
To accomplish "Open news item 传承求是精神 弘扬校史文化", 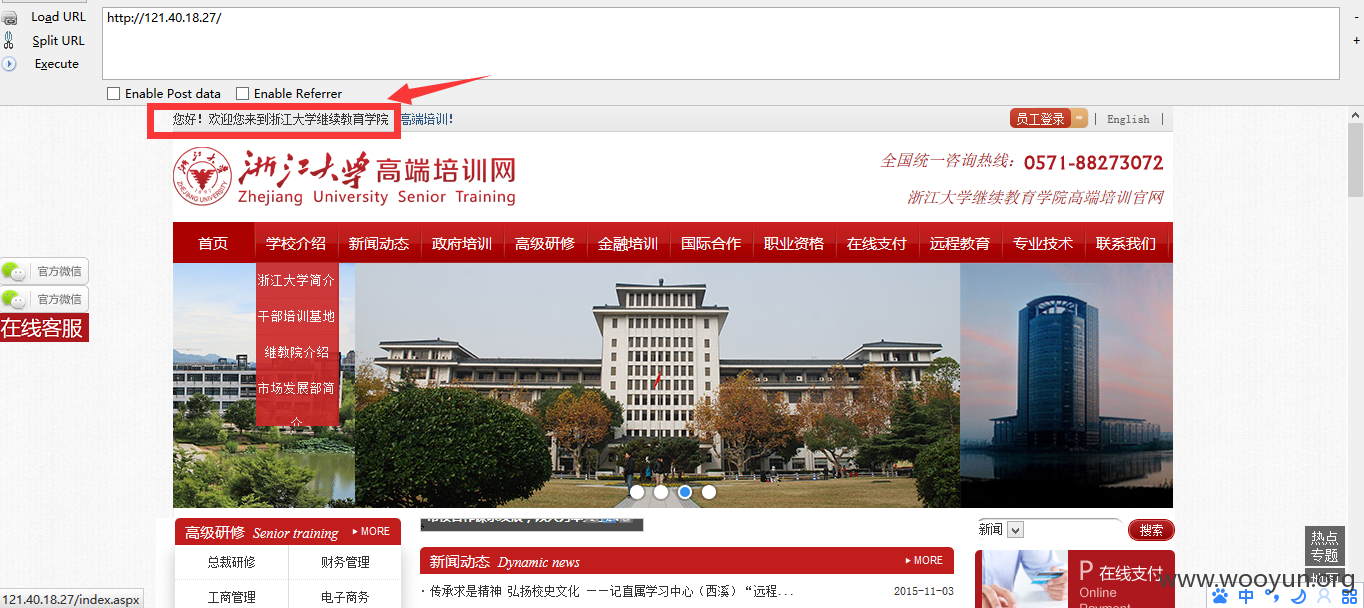I will pyautogui.click(x=612, y=591).
